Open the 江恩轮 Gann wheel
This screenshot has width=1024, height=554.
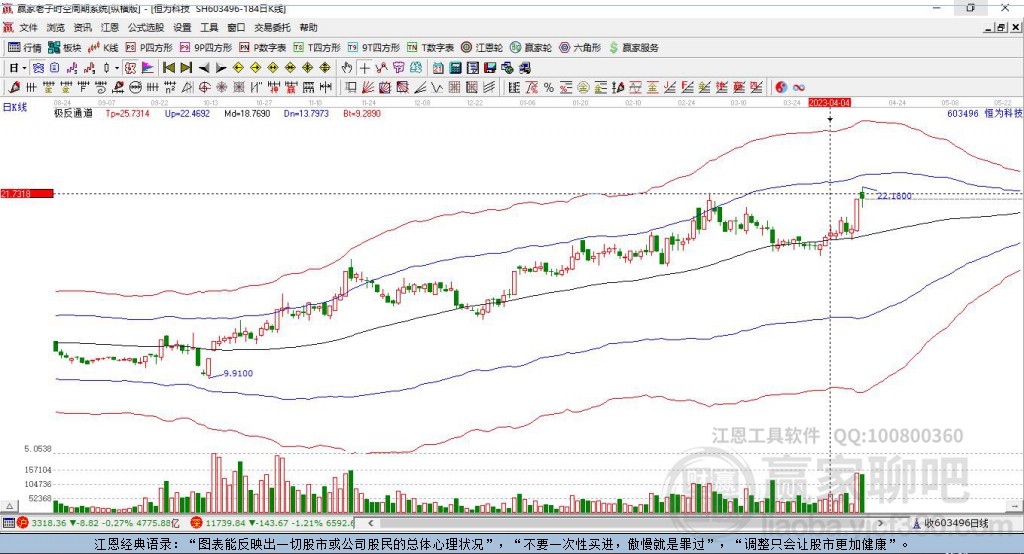tap(482, 48)
